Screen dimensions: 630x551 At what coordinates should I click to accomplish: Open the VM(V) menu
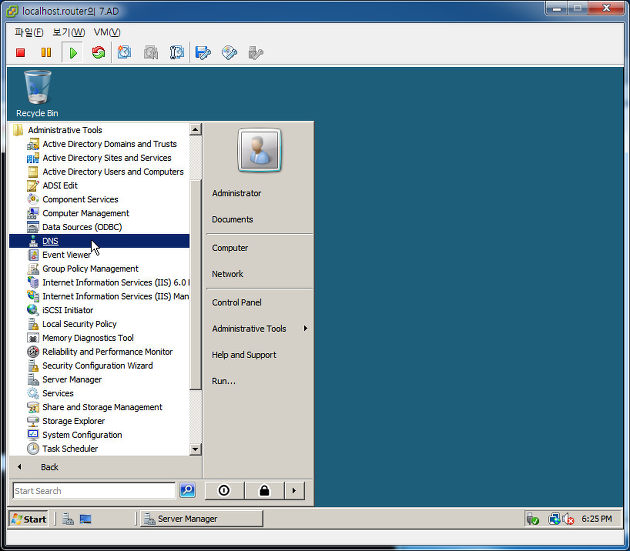[107, 32]
